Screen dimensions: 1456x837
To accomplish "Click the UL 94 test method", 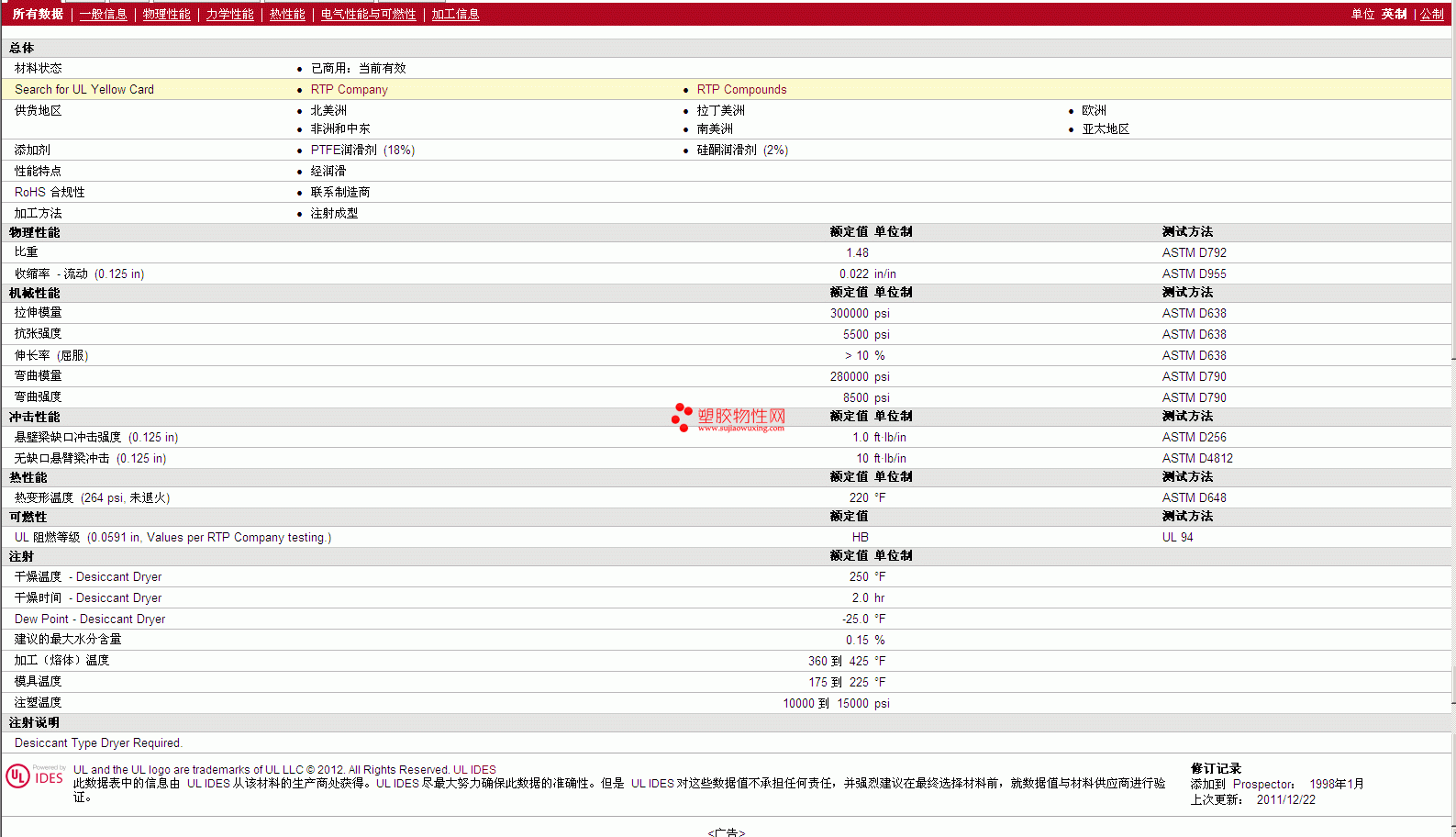I will click(1177, 538).
